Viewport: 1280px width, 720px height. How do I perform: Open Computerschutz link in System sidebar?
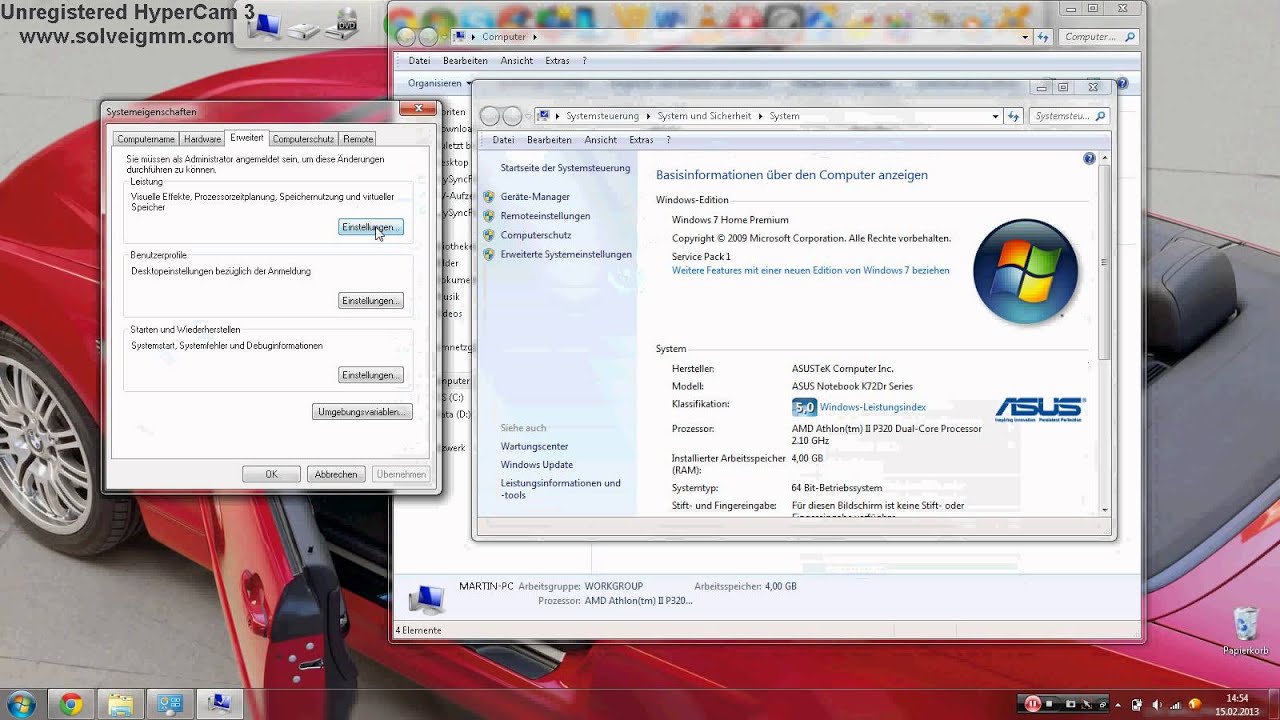pyautogui.click(x=536, y=235)
